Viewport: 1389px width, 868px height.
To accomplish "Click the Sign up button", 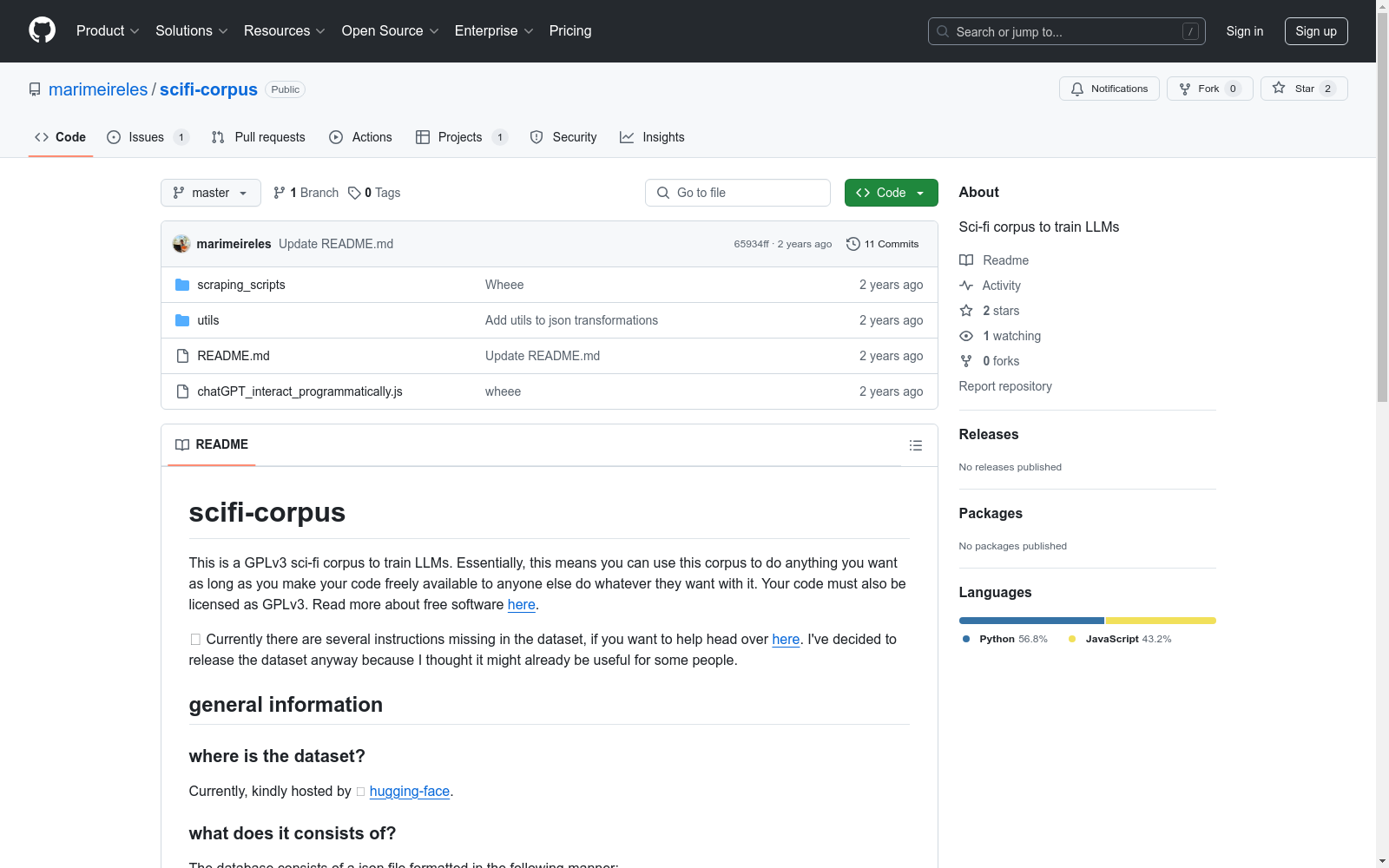I will pos(1316,31).
